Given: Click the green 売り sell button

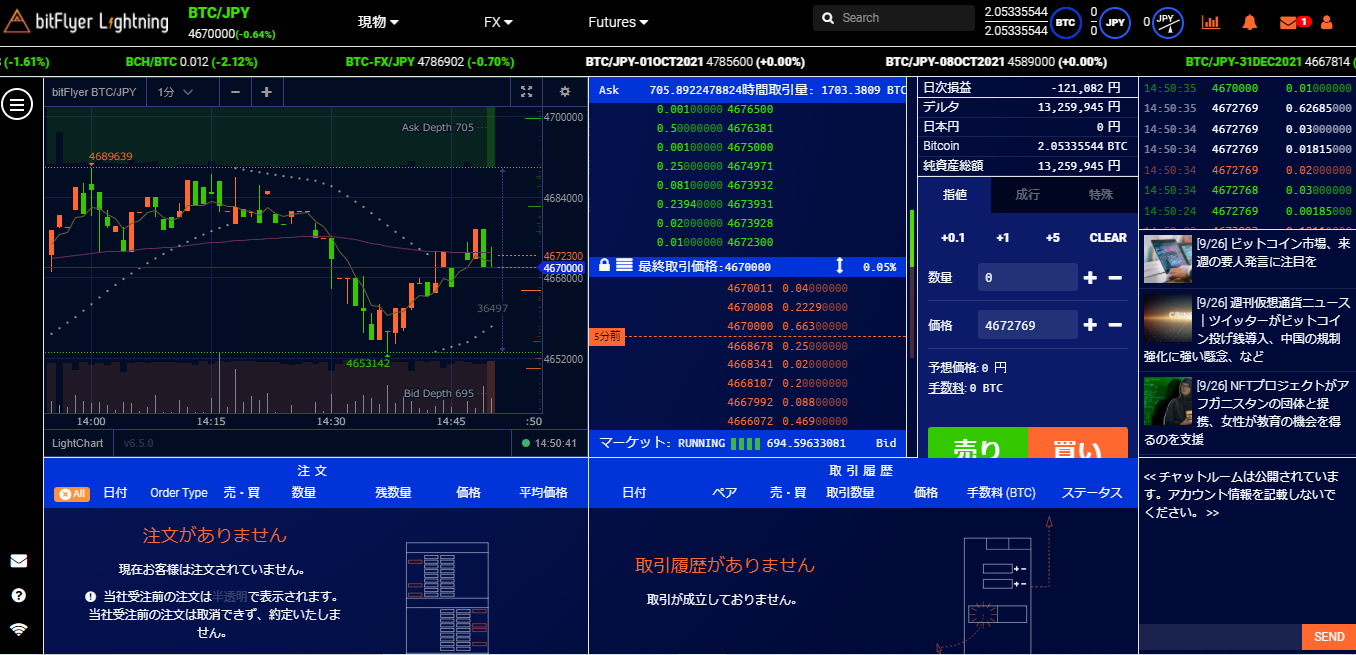Looking at the screenshot, I should [977, 443].
